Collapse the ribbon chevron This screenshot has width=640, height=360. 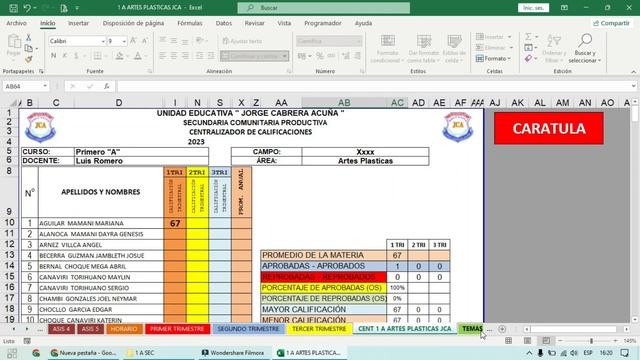point(633,72)
